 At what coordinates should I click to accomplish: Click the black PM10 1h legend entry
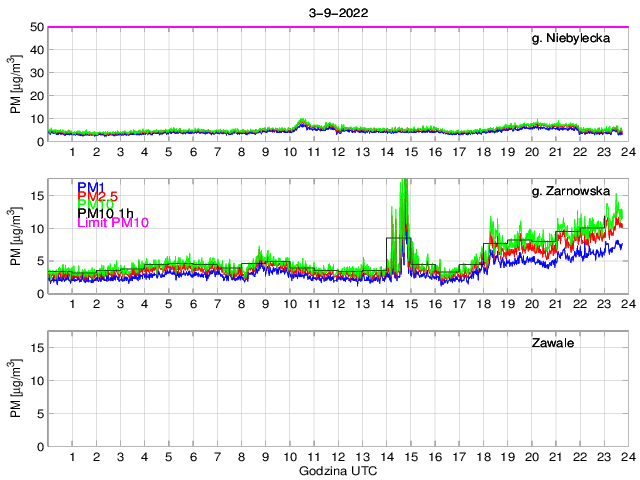point(106,211)
